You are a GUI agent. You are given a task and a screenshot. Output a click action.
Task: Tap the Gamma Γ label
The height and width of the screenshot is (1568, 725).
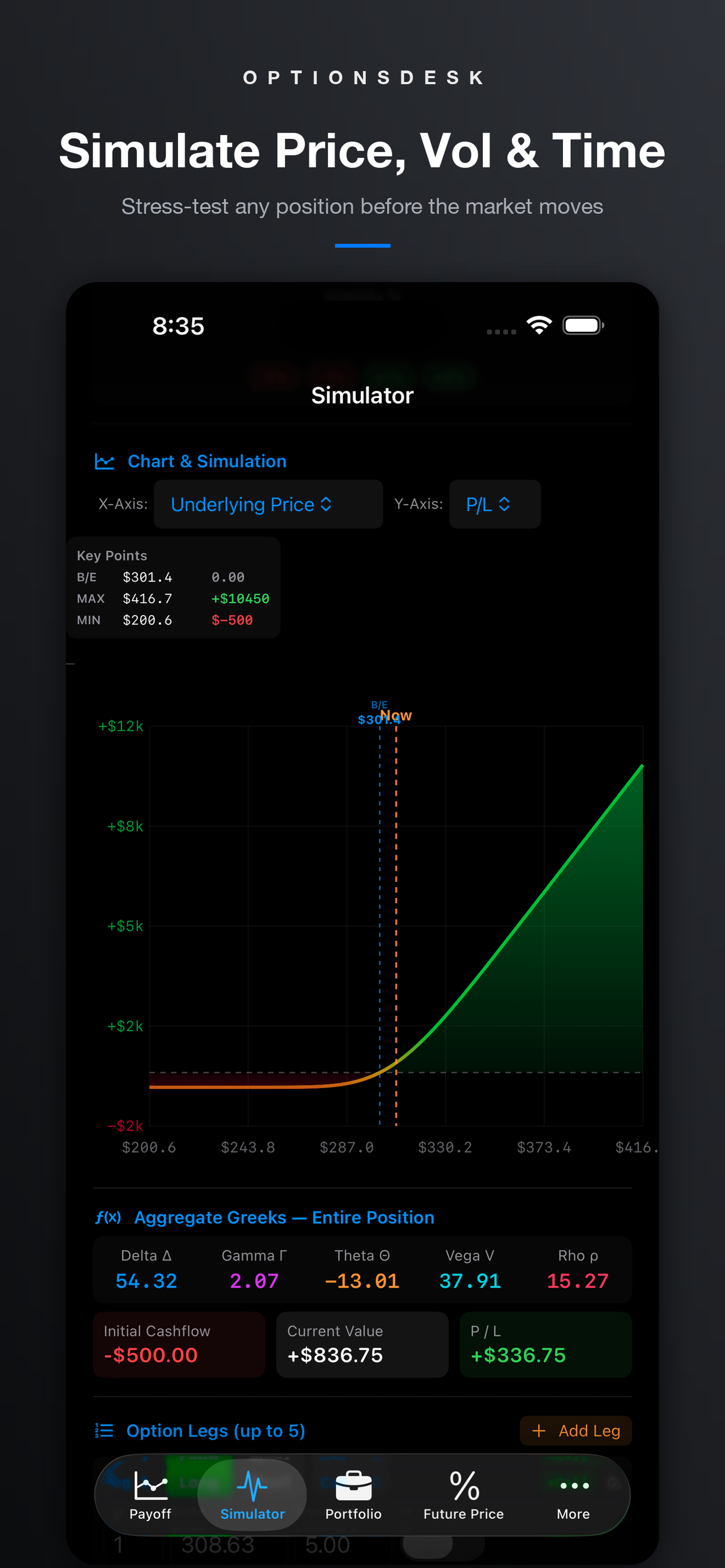(x=254, y=1255)
